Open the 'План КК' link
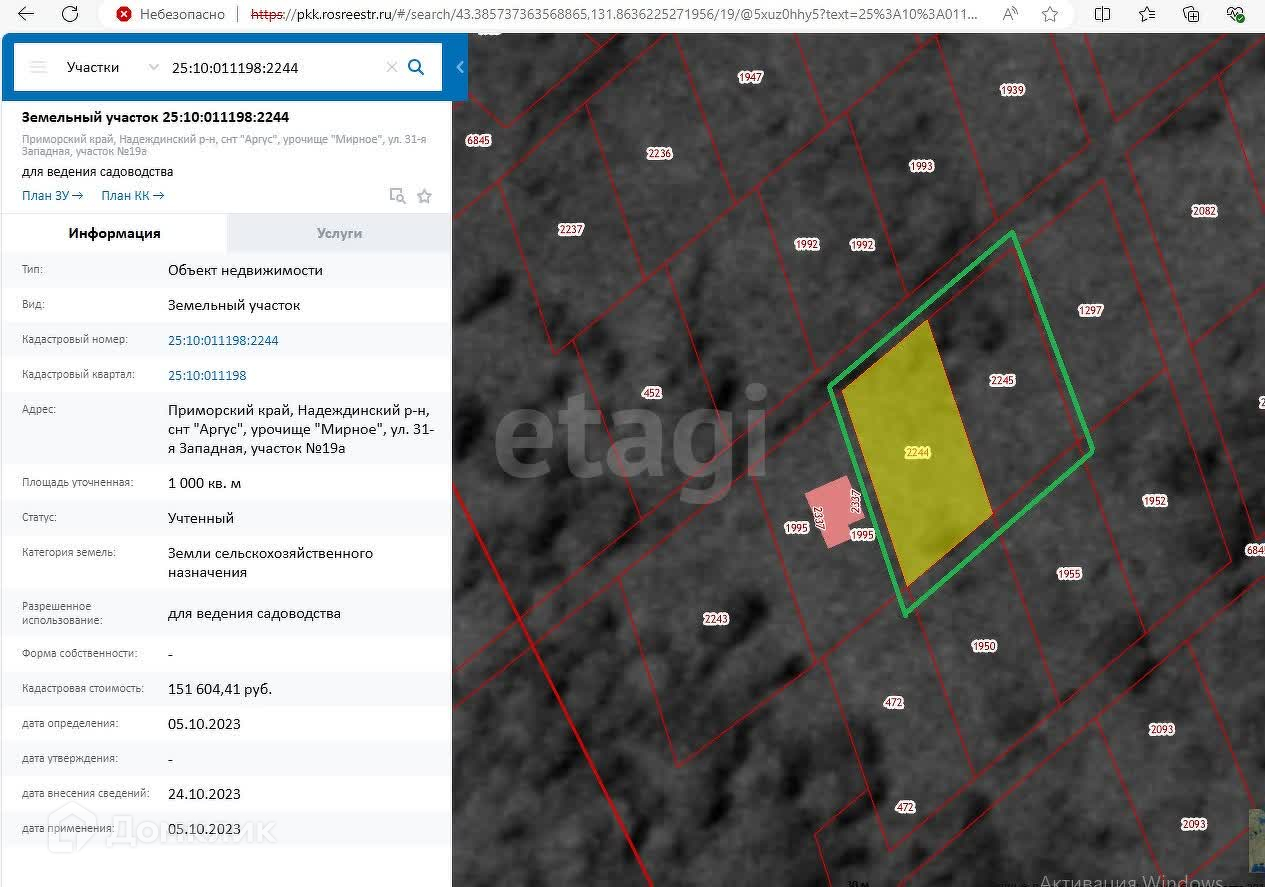 tap(133, 196)
